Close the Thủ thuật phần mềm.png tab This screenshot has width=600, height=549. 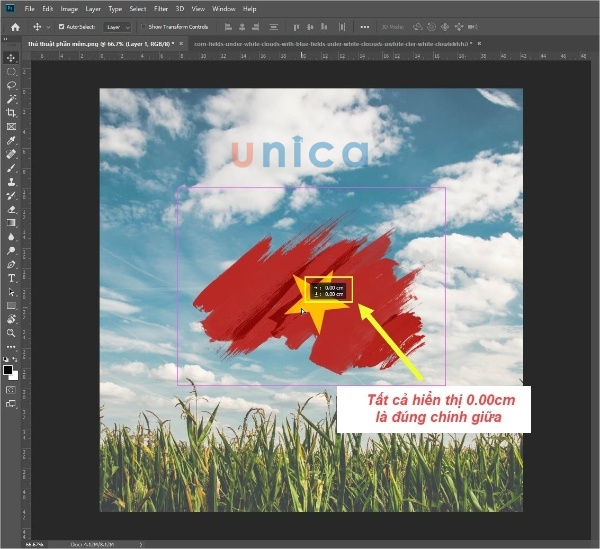[x=181, y=44]
